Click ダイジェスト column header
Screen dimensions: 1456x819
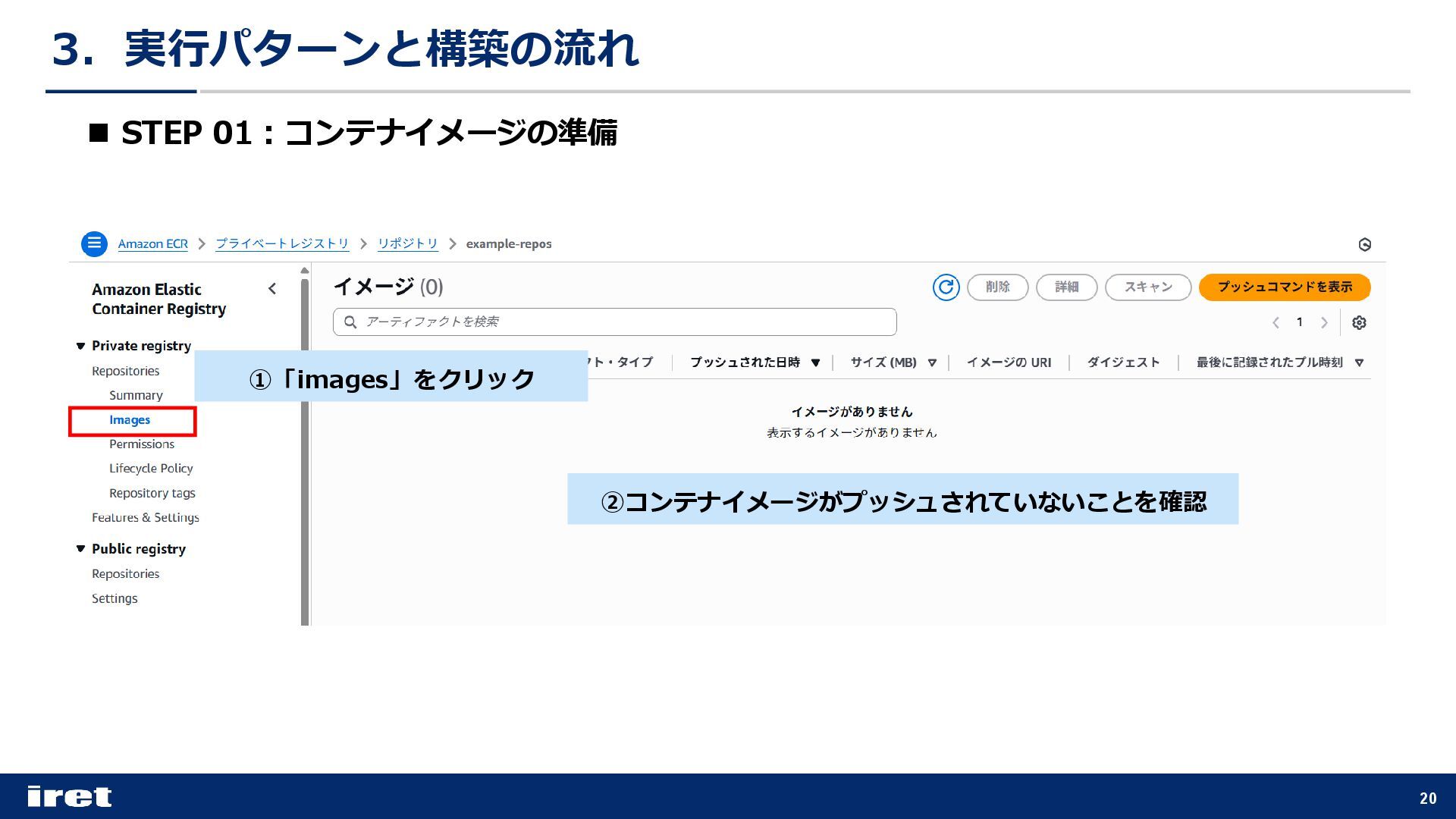point(1123,362)
